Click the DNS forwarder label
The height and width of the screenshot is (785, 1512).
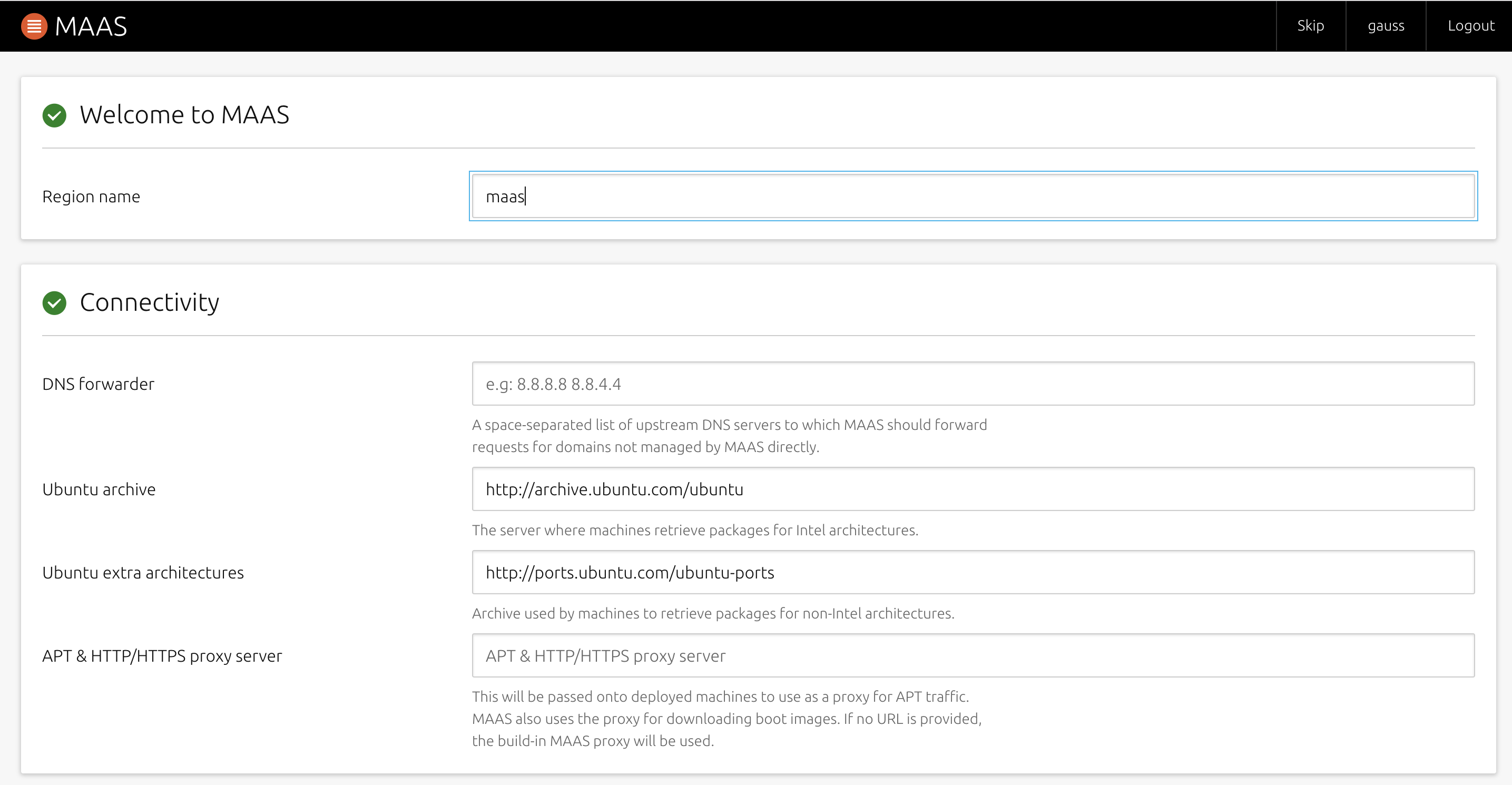click(98, 384)
